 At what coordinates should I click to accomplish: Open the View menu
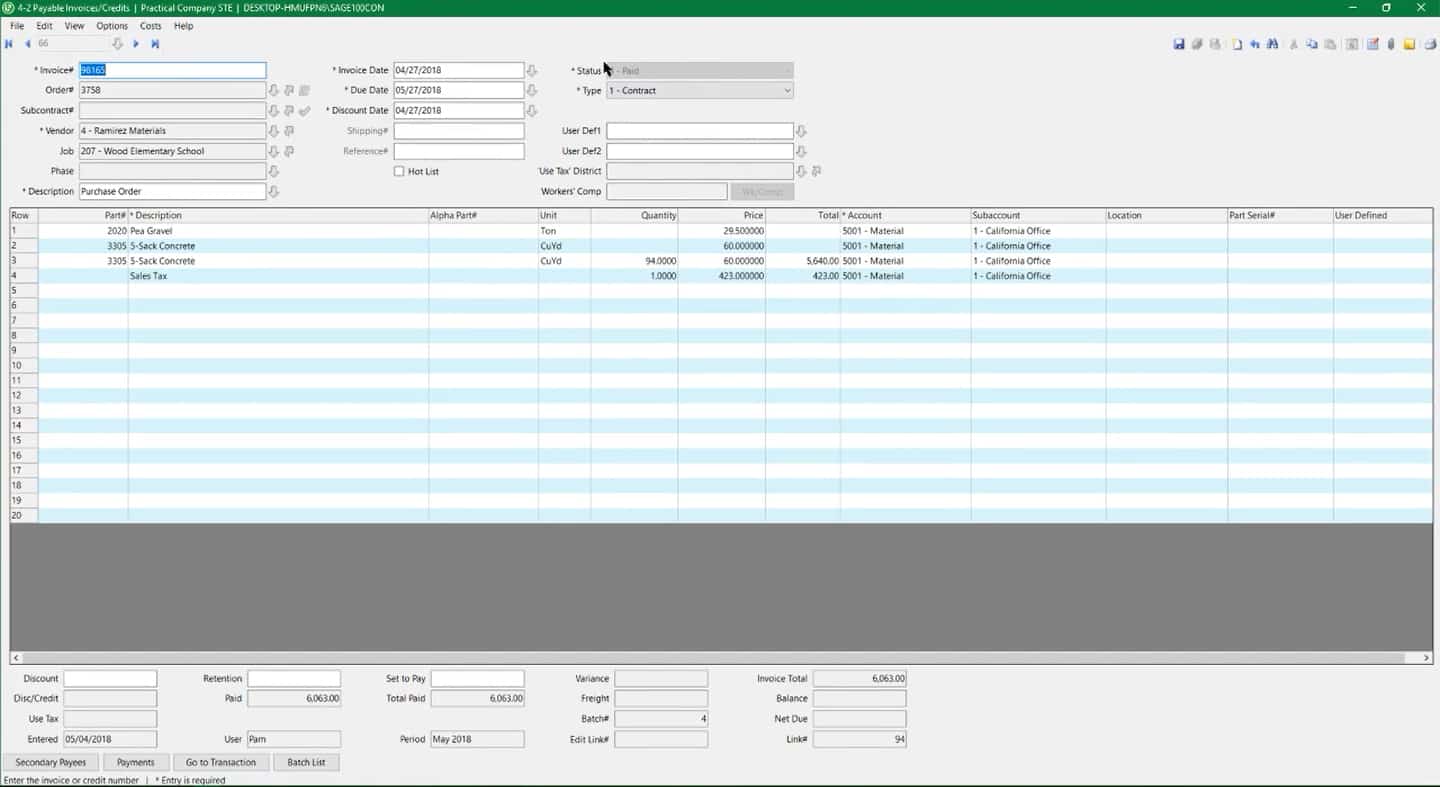point(74,26)
